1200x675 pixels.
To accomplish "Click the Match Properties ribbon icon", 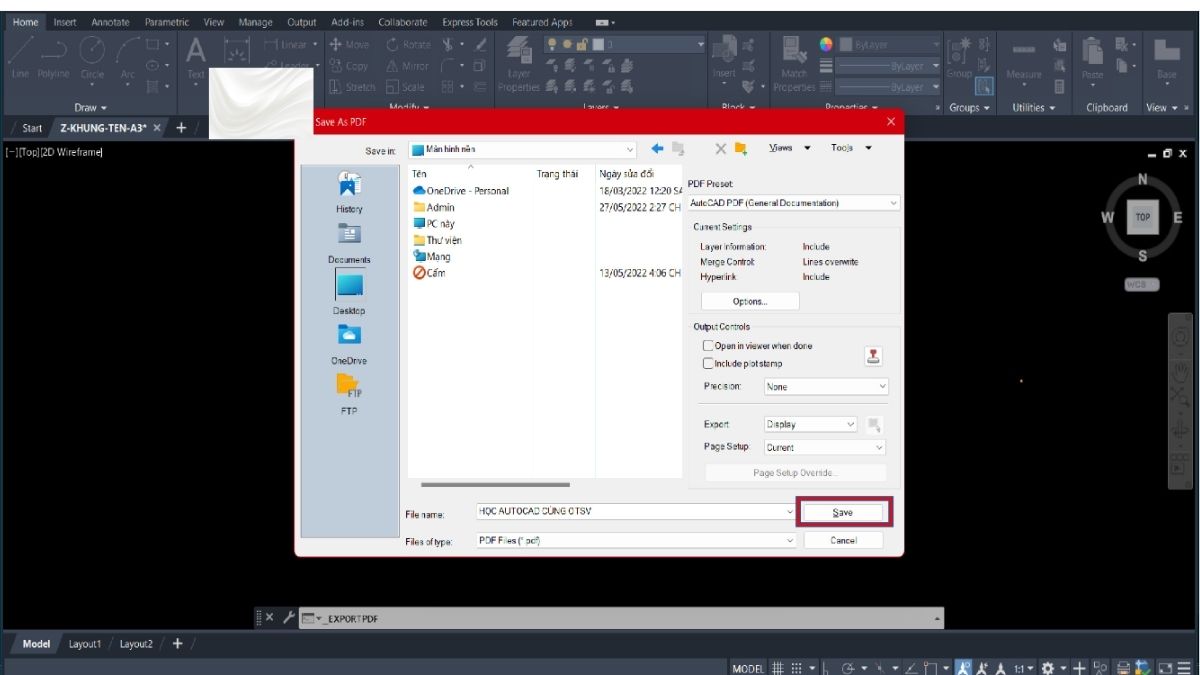I will click(x=794, y=62).
